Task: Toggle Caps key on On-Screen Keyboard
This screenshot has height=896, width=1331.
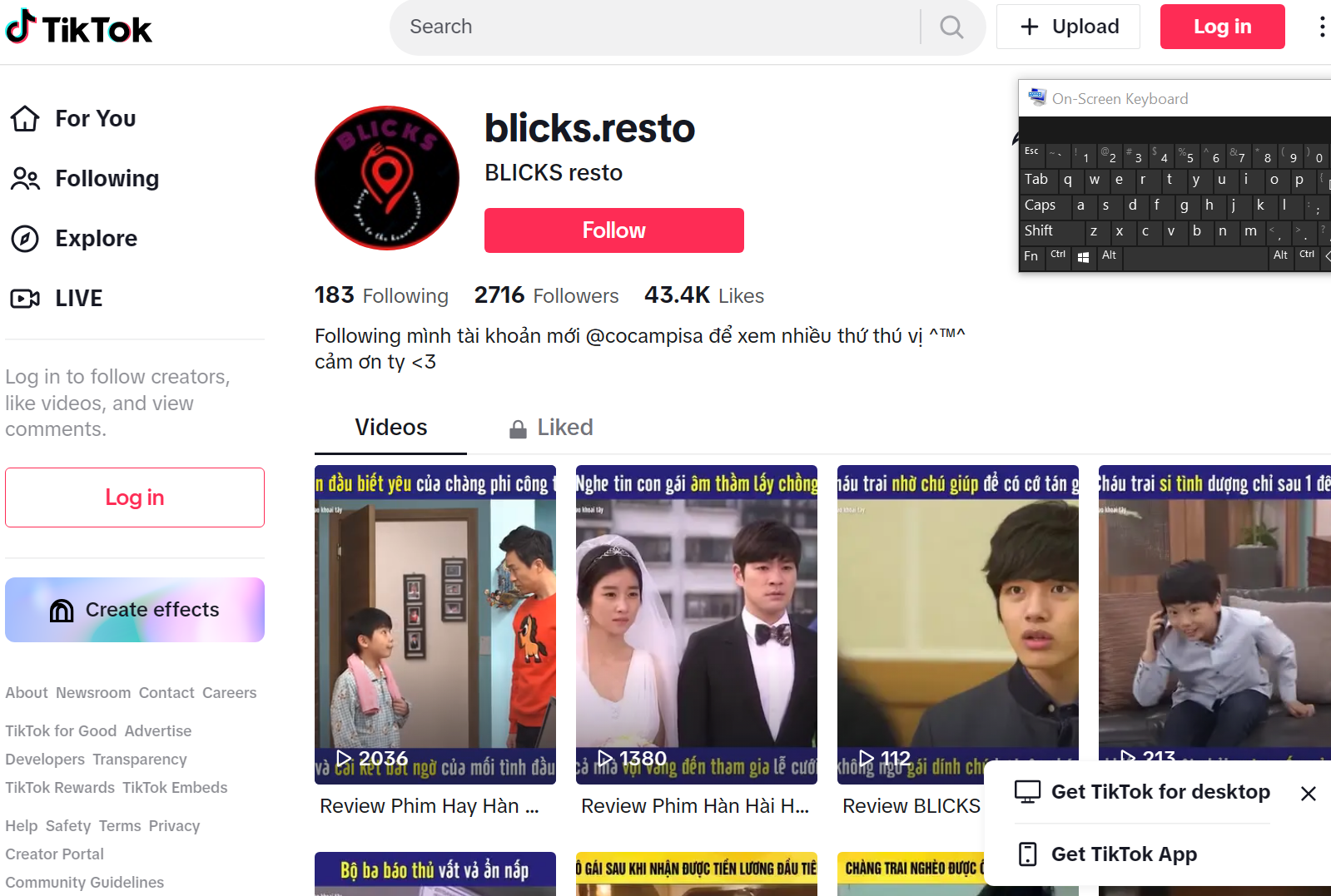Action: click(x=1040, y=205)
